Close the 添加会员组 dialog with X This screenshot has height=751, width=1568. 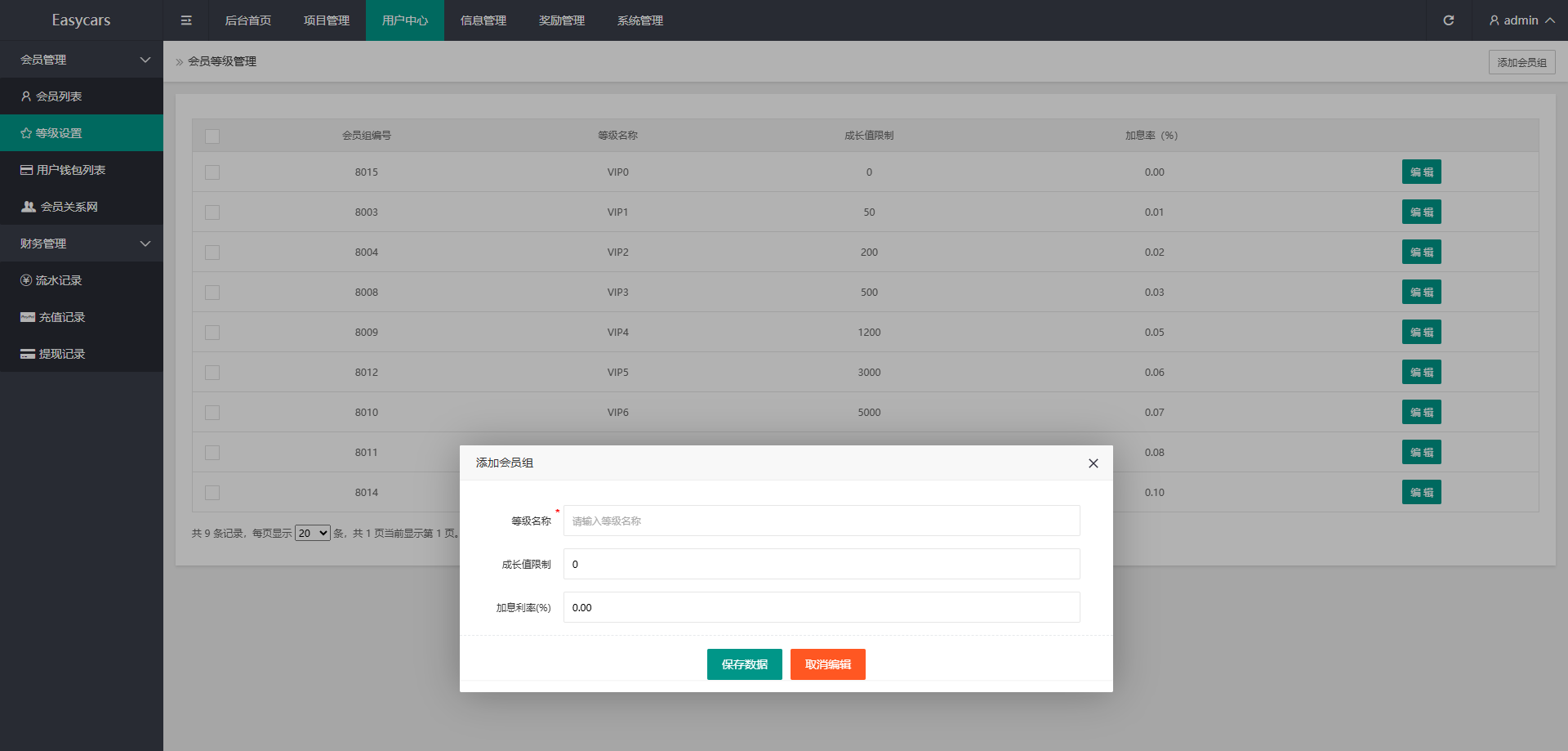point(1093,463)
